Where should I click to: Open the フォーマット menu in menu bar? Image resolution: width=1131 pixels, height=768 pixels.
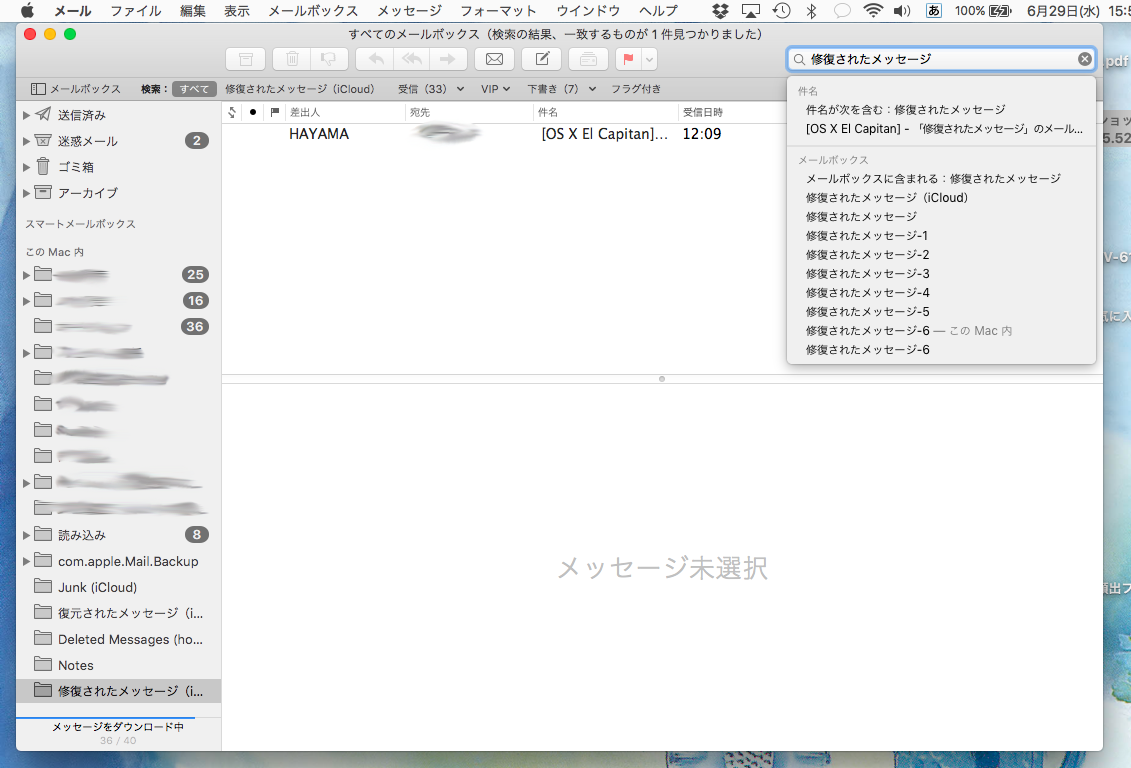pyautogui.click(x=498, y=11)
